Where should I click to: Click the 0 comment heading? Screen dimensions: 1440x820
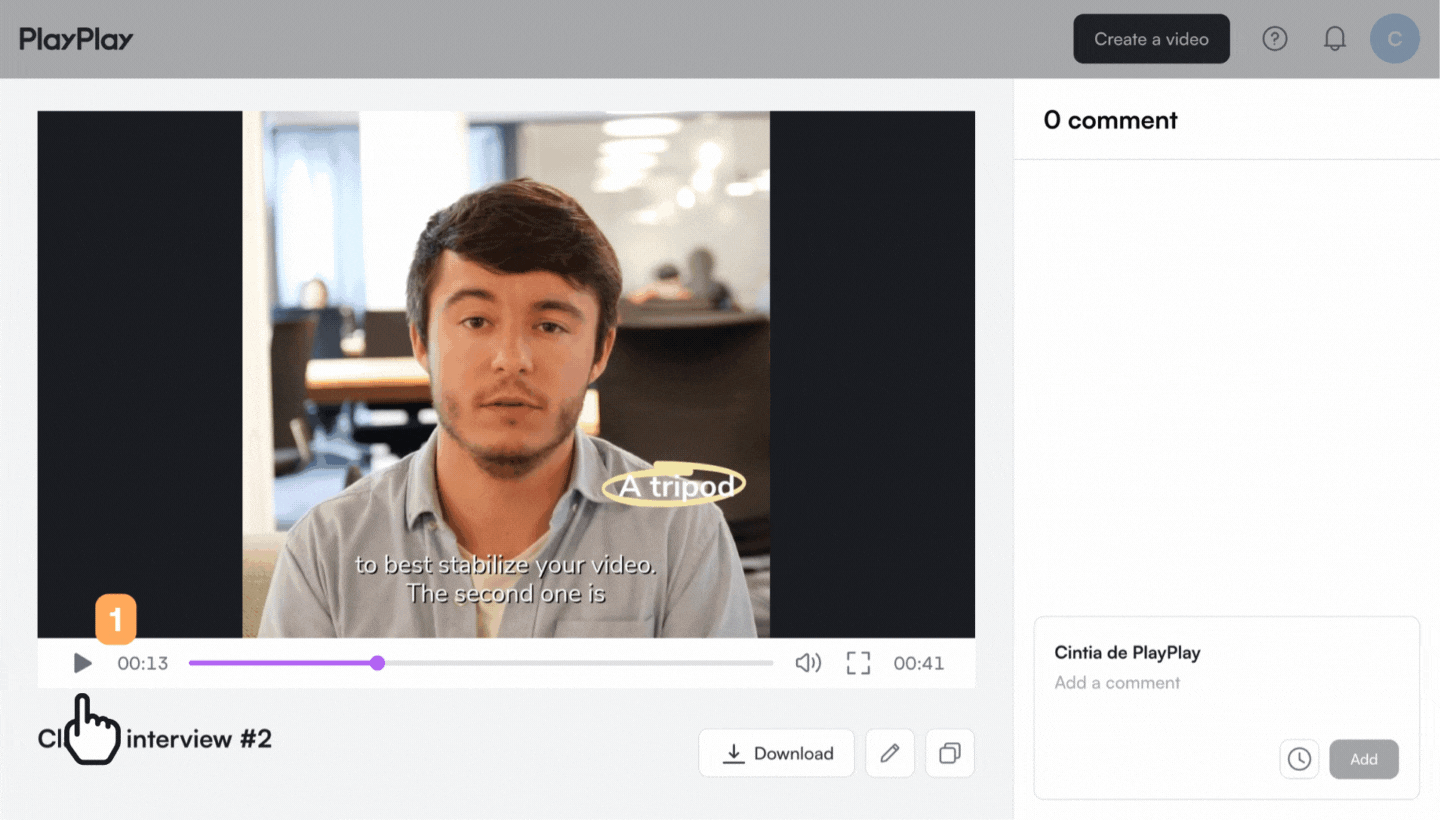click(x=1110, y=120)
